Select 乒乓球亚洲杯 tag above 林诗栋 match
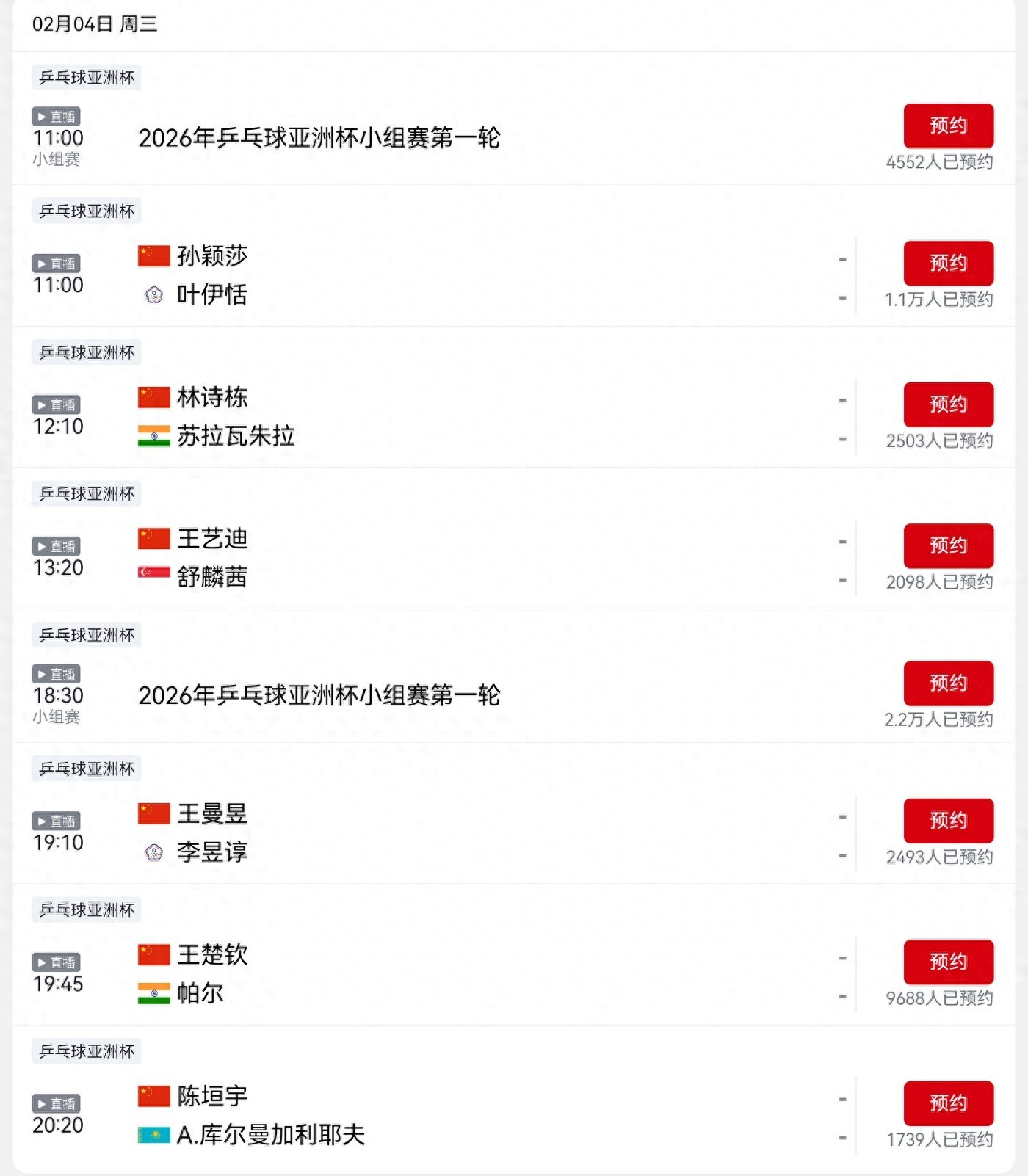1028x1176 pixels. click(87, 352)
